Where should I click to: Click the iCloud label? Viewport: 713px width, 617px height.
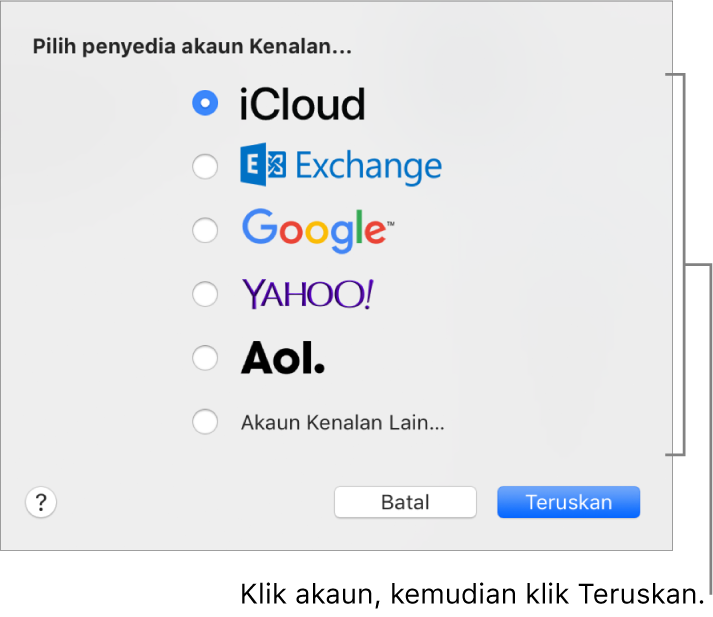click(302, 104)
